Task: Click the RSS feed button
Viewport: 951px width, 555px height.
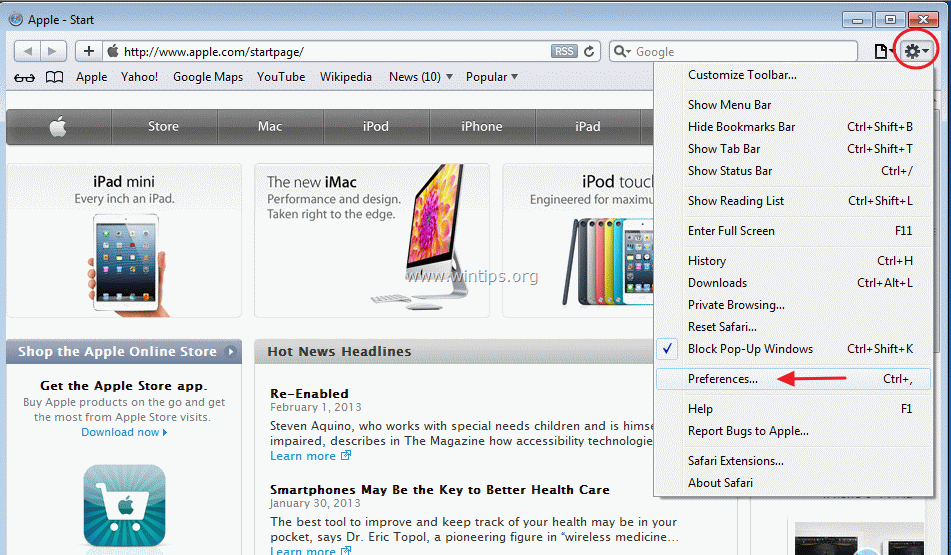Action: pyautogui.click(x=563, y=52)
